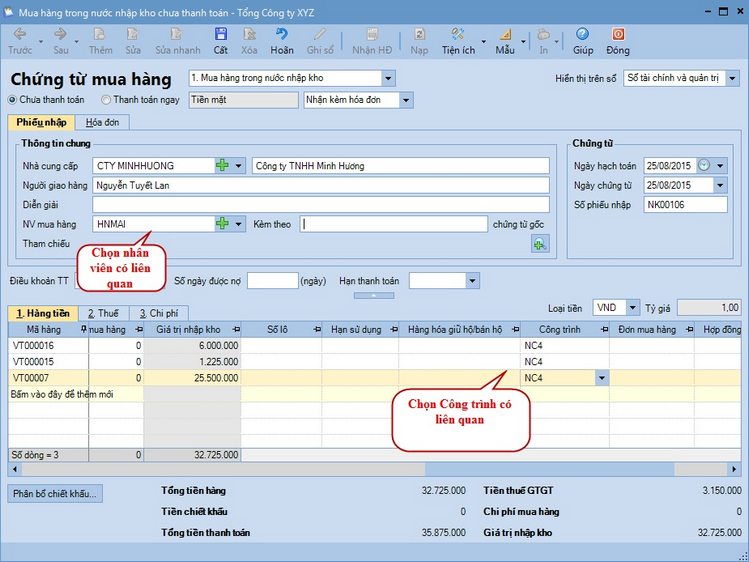Switch to Phiếu nhập tab
Image resolution: width=749 pixels, height=562 pixels.
tap(41, 122)
